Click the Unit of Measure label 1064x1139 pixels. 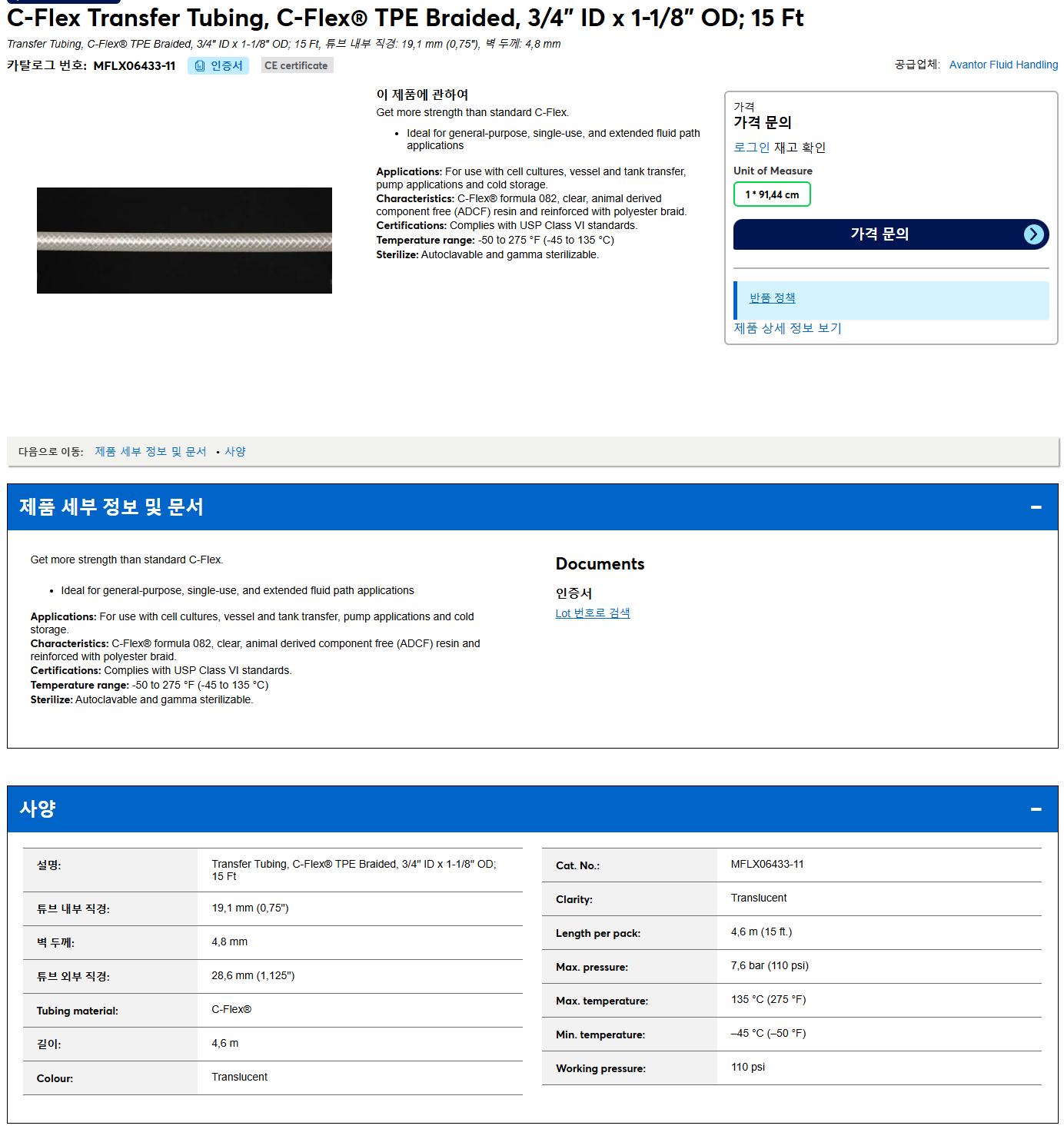[773, 171]
